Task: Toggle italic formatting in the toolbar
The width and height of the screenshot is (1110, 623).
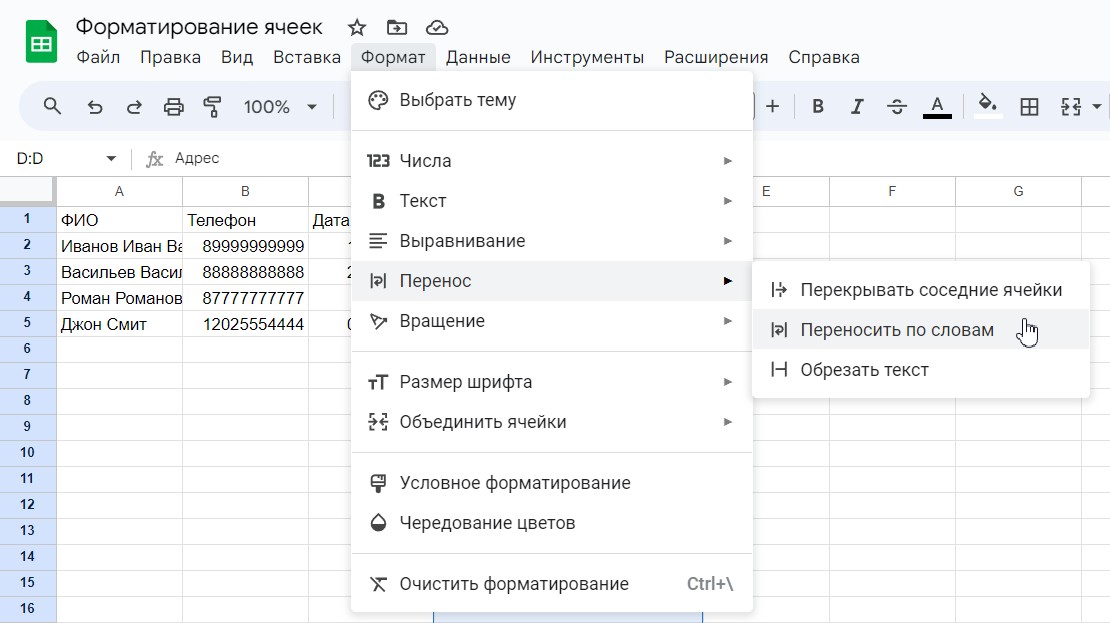Action: [857, 106]
